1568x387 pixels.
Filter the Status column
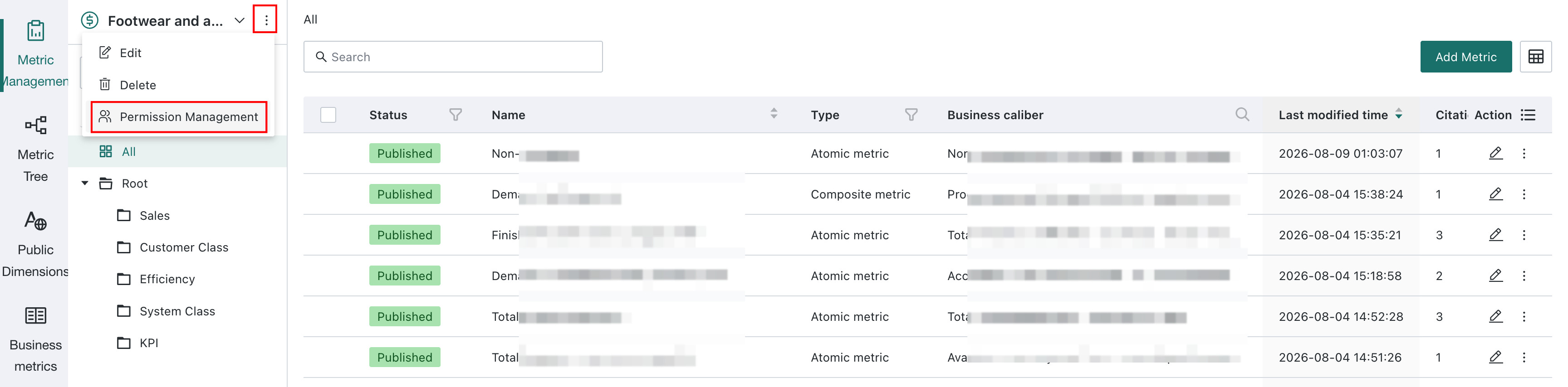pyautogui.click(x=456, y=115)
